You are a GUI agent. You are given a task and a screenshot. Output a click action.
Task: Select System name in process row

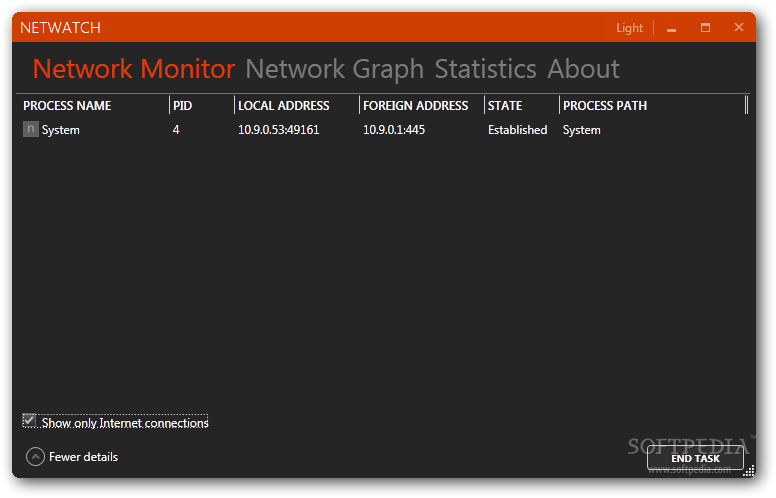point(60,130)
